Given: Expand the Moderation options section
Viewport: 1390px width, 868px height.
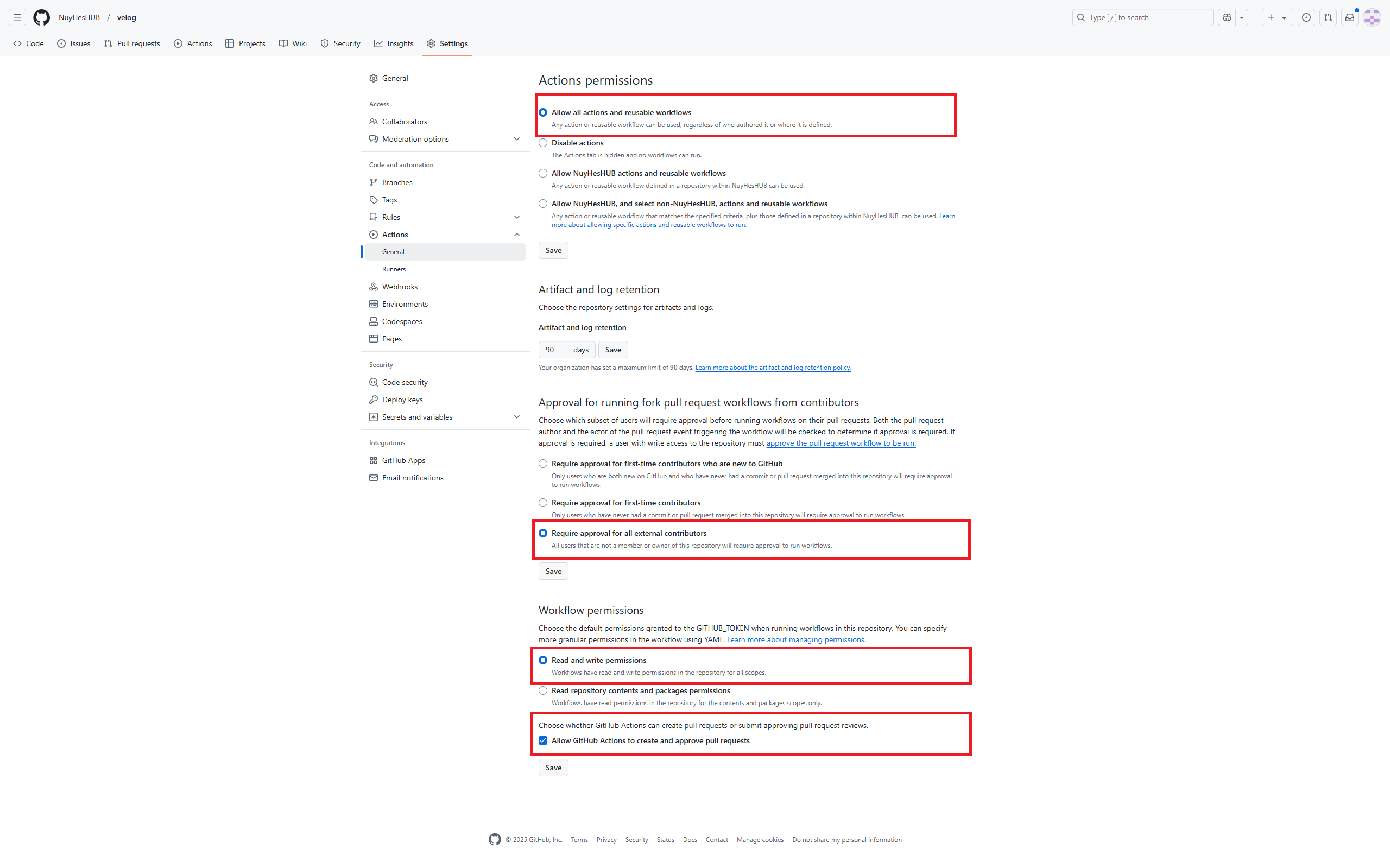Looking at the screenshot, I should tap(445, 139).
